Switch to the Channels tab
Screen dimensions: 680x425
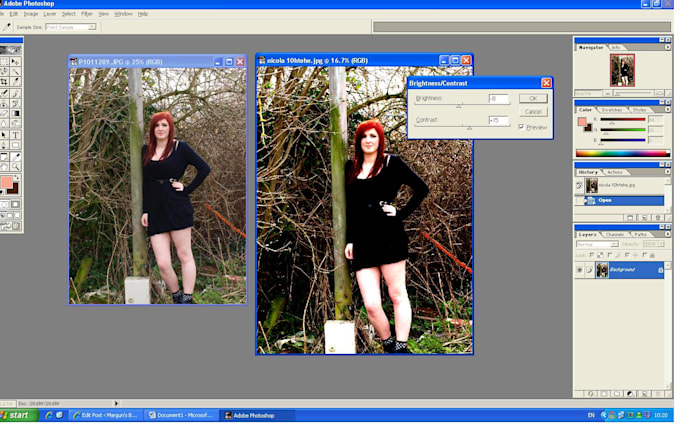pos(615,235)
